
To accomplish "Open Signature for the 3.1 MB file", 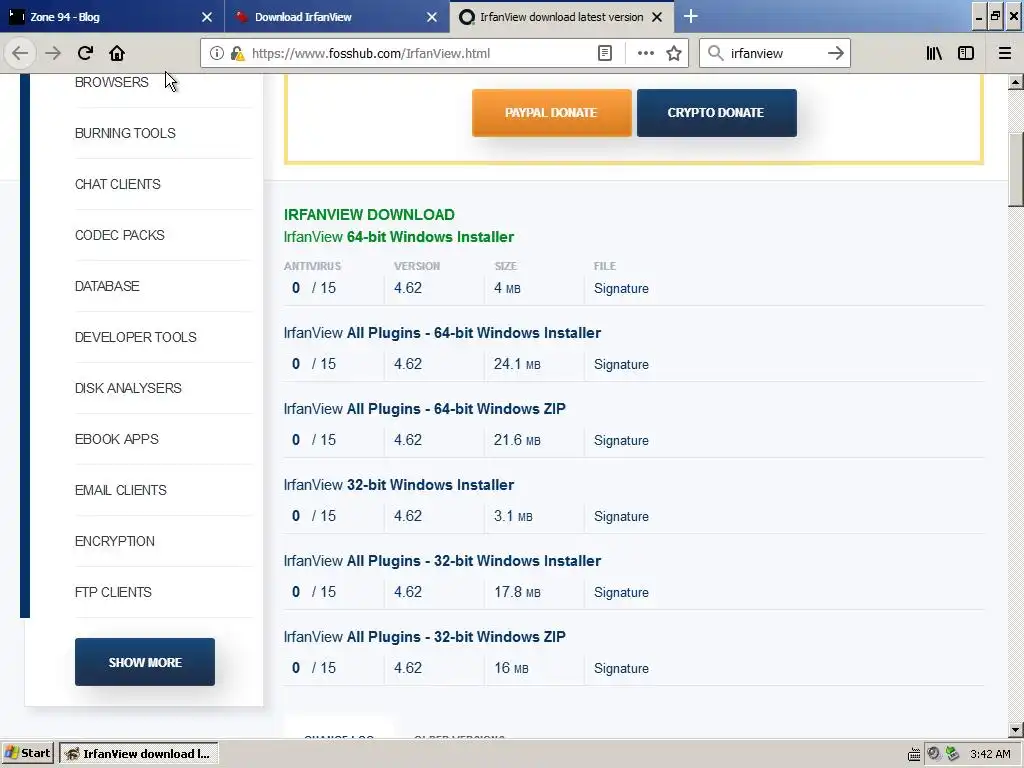I will pyautogui.click(x=621, y=516).
